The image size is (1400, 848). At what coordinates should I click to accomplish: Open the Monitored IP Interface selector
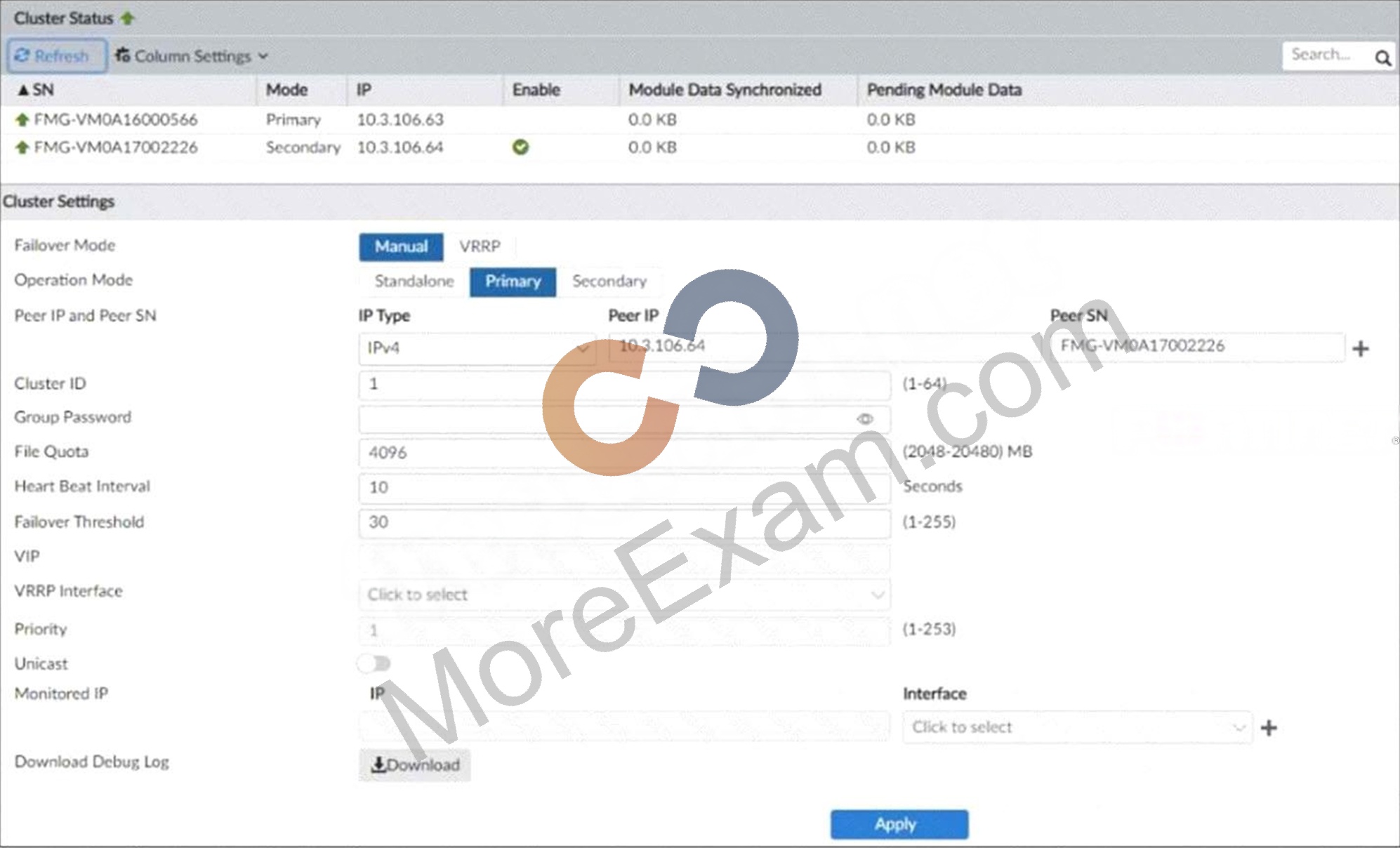(x=1077, y=728)
